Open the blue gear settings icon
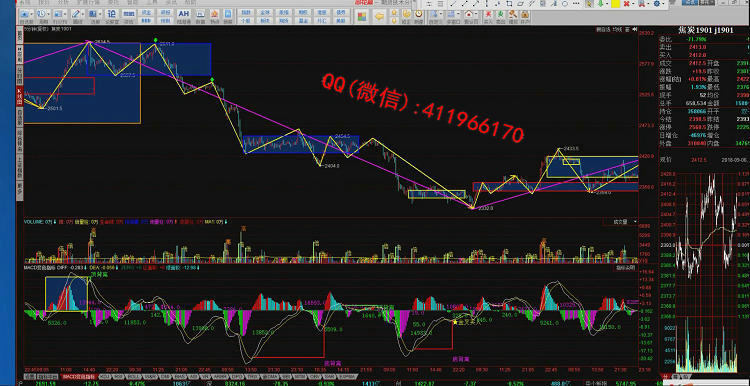Screen dimensions: 750x386 [656, 4]
